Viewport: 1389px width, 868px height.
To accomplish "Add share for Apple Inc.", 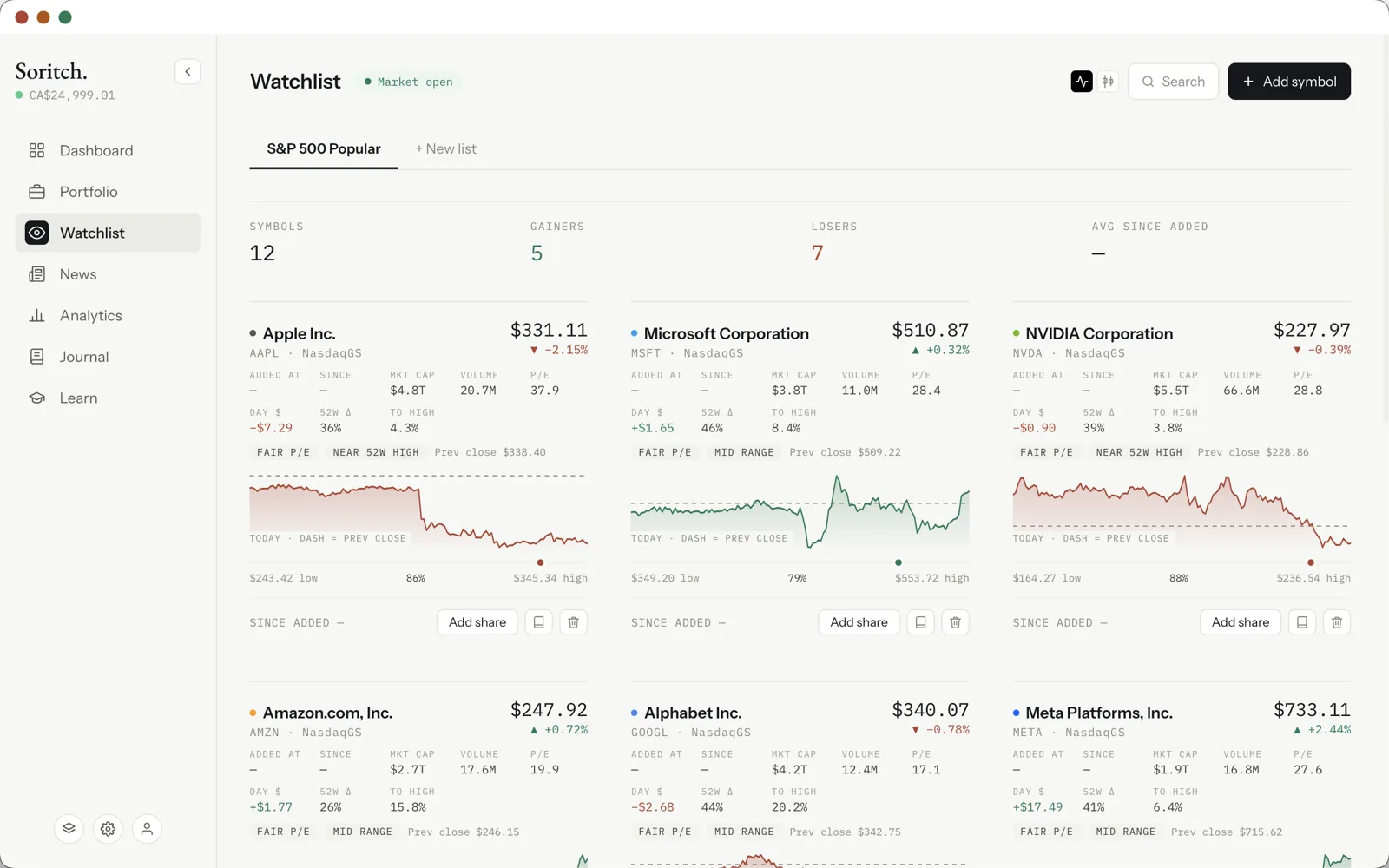I will coord(477,622).
